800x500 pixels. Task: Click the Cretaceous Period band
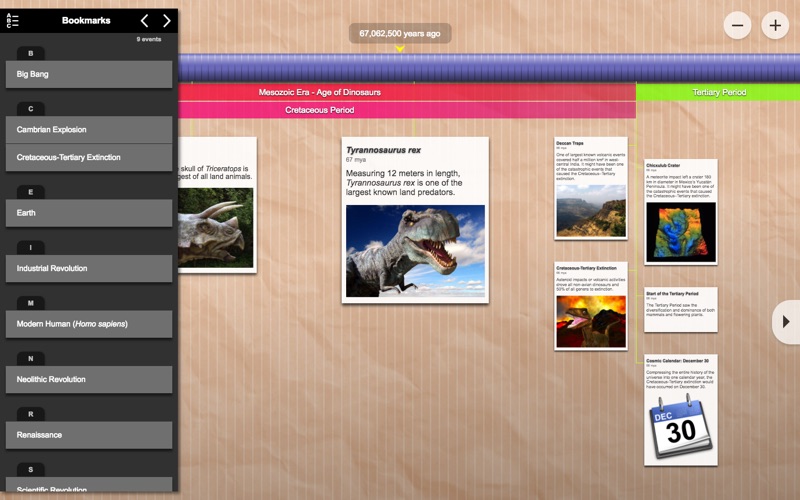407,110
